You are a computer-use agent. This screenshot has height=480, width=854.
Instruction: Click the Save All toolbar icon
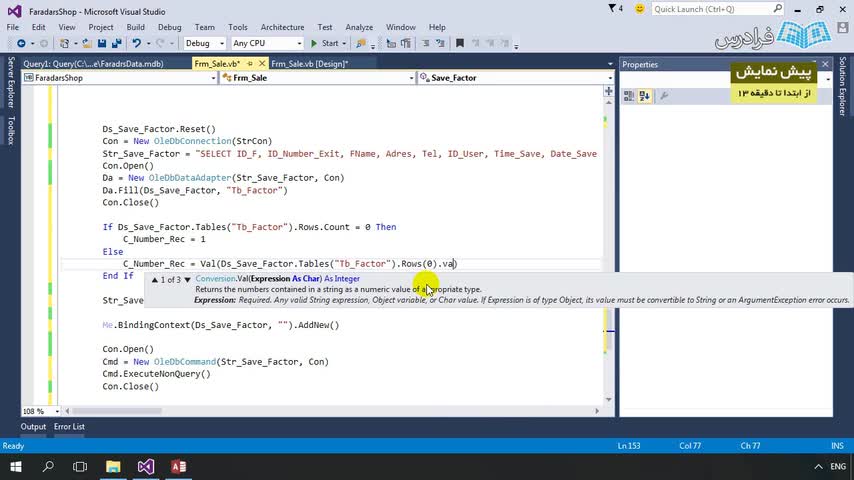click(x=115, y=43)
